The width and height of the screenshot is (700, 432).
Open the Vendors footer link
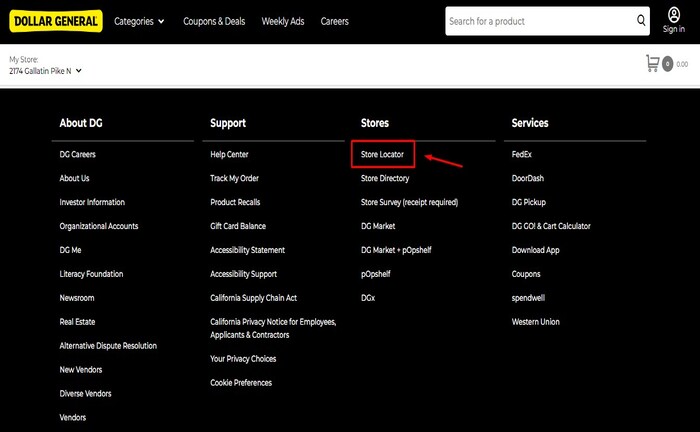click(73, 418)
